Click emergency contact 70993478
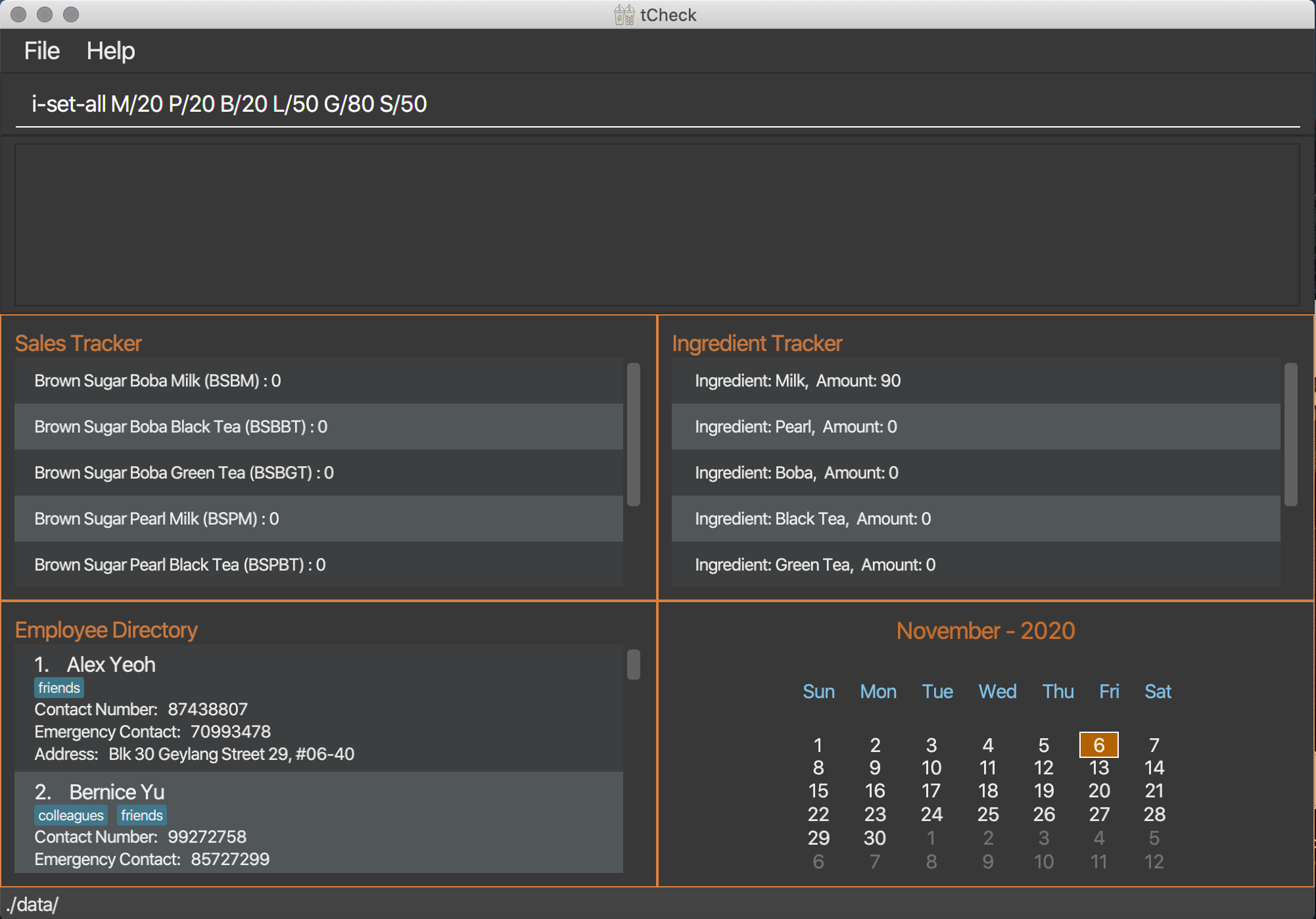Image resolution: width=1316 pixels, height=919 pixels. [231, 732]
